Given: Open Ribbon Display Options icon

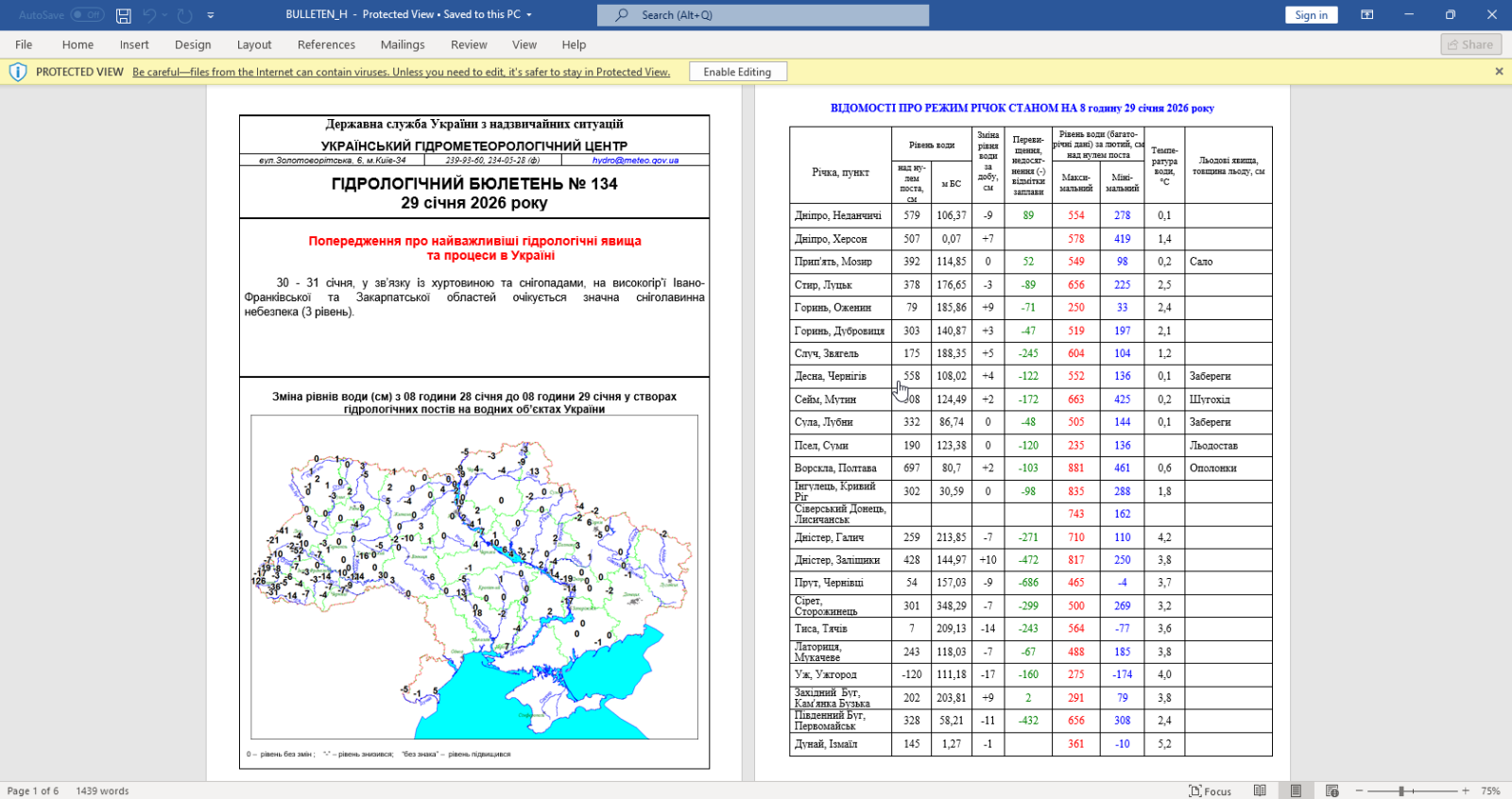Looking at the screenshot, I should 1366,15.
